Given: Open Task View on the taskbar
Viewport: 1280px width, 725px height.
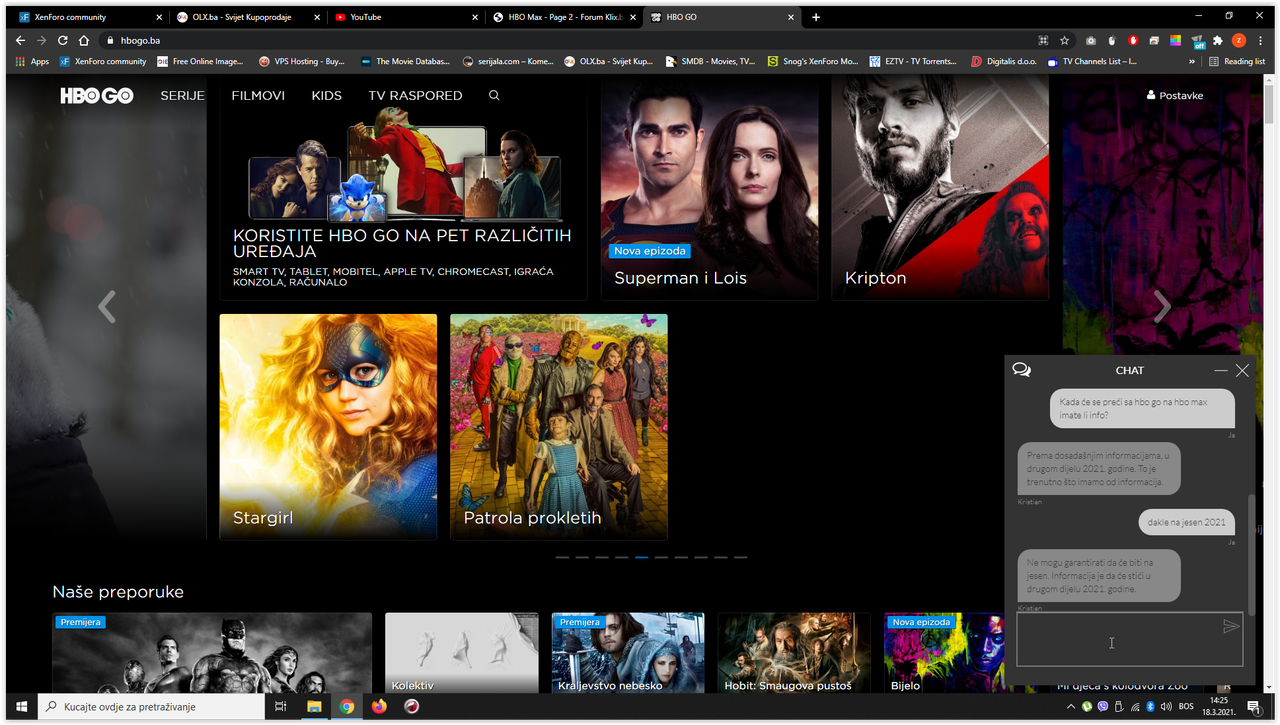Looking at the screenshot, I should pos(281,707).
